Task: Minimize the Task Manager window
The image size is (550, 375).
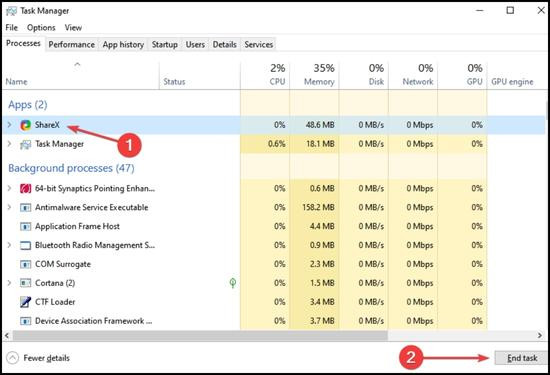Action: pyautogui.click(x=479, y=11)
